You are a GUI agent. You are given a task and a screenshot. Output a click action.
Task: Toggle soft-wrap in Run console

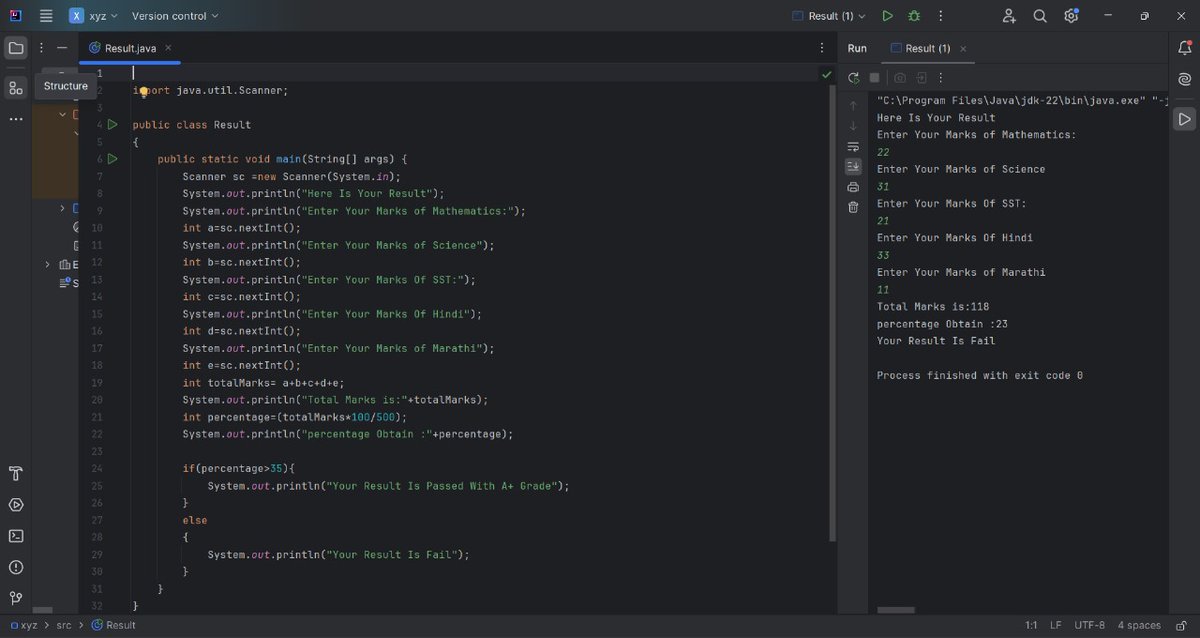pyautogui.click(x=853, y=146)
